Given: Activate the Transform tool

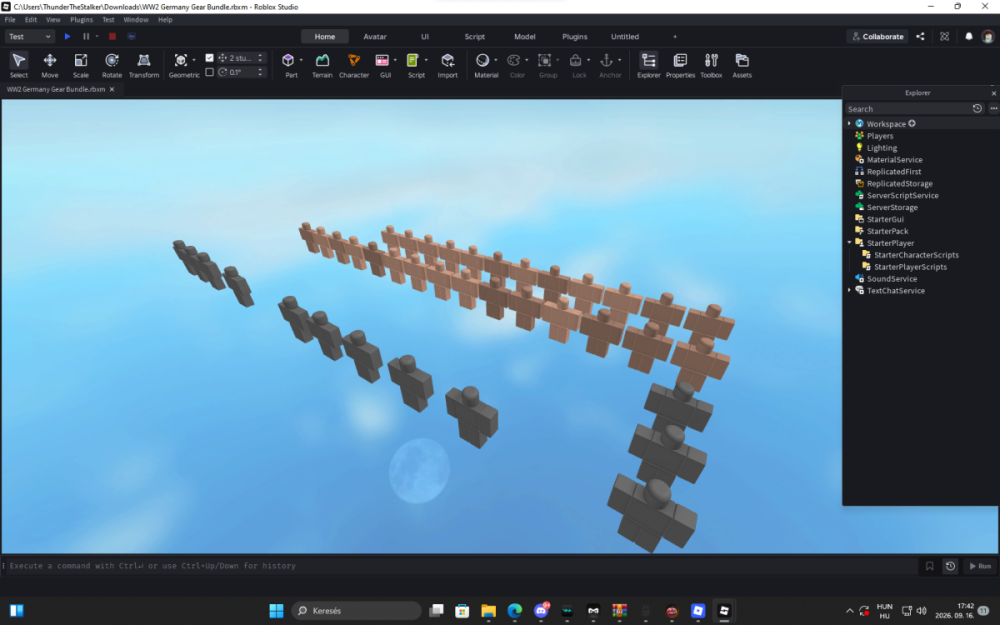Looking at the screenshot, I should 143,65.
